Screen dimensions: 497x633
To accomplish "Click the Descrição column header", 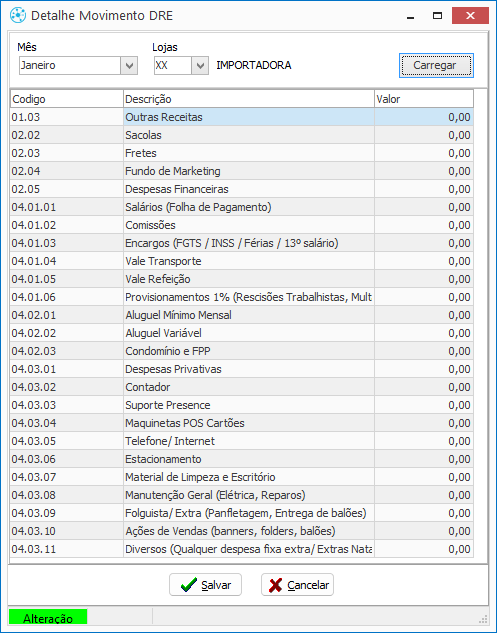I will click(x=249, y=99).
